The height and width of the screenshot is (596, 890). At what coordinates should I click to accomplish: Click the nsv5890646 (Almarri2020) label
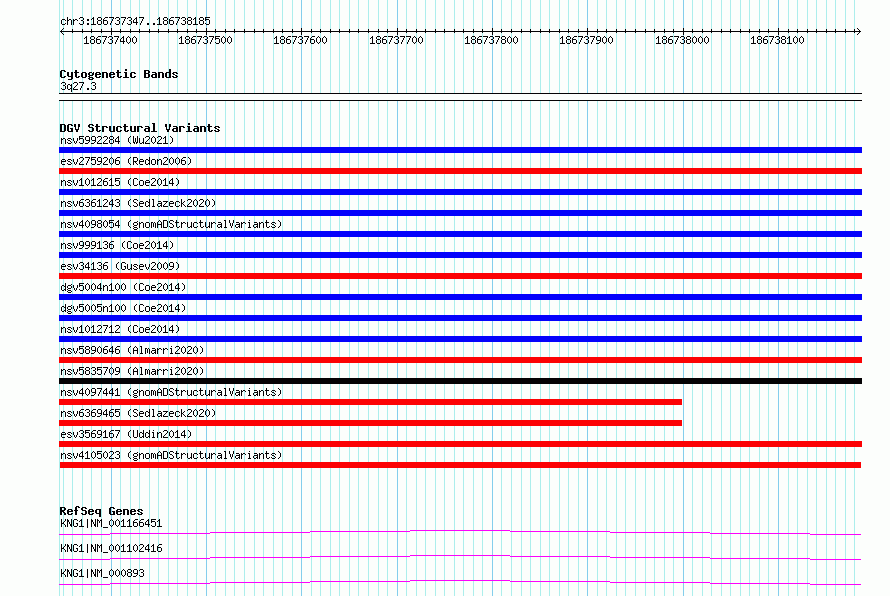pyautogui.click(x=132, y=350)
